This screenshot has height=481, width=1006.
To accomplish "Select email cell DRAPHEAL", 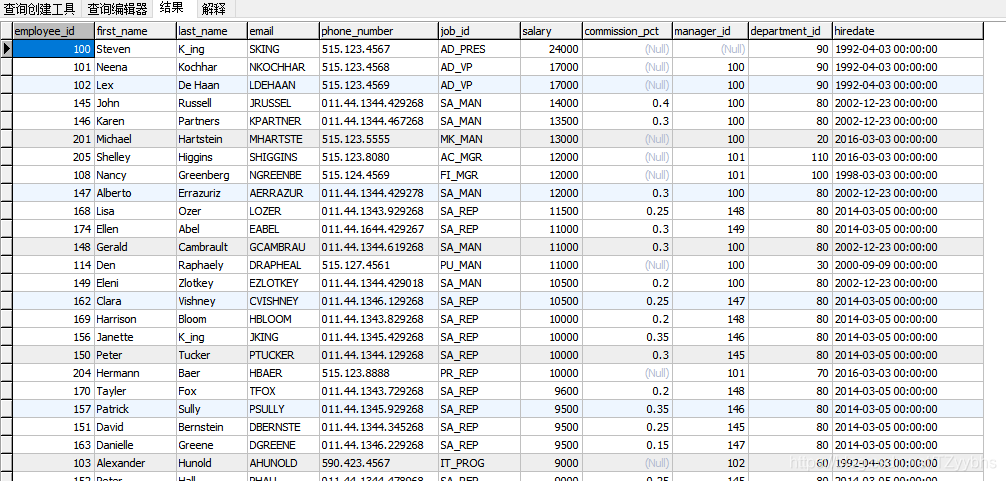I will [283, 264].
